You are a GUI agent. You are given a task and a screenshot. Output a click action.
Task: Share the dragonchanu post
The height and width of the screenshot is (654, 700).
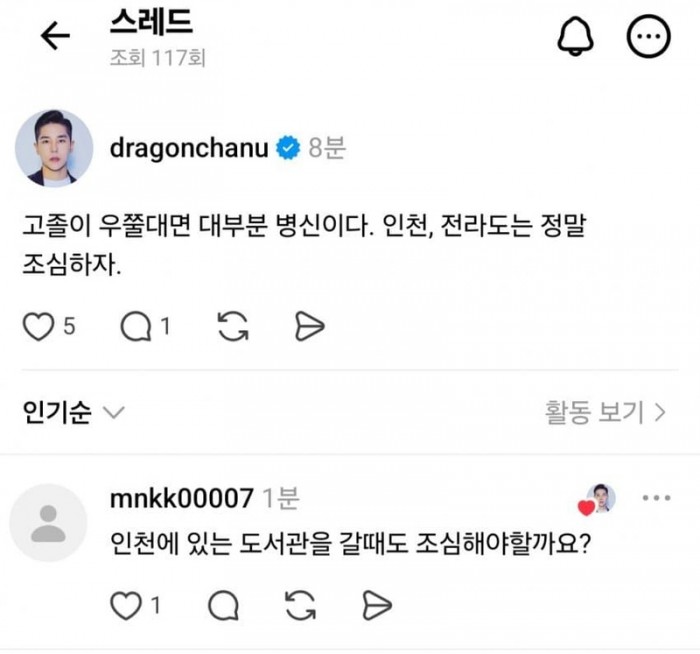(x=309, y=326)
